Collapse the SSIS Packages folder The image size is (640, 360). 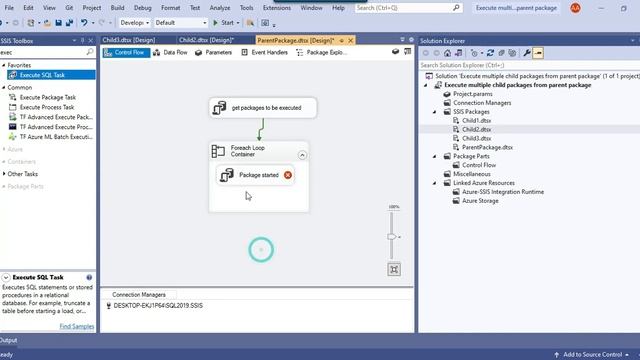tap(435, 112)
